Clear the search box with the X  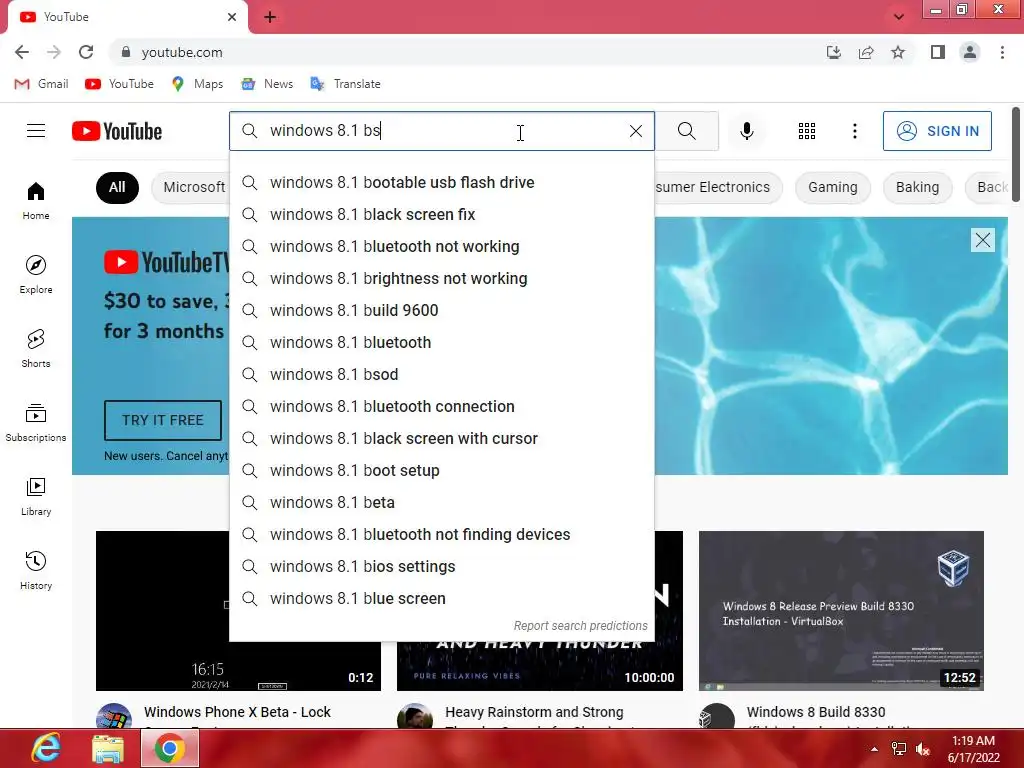click(635, 131)
